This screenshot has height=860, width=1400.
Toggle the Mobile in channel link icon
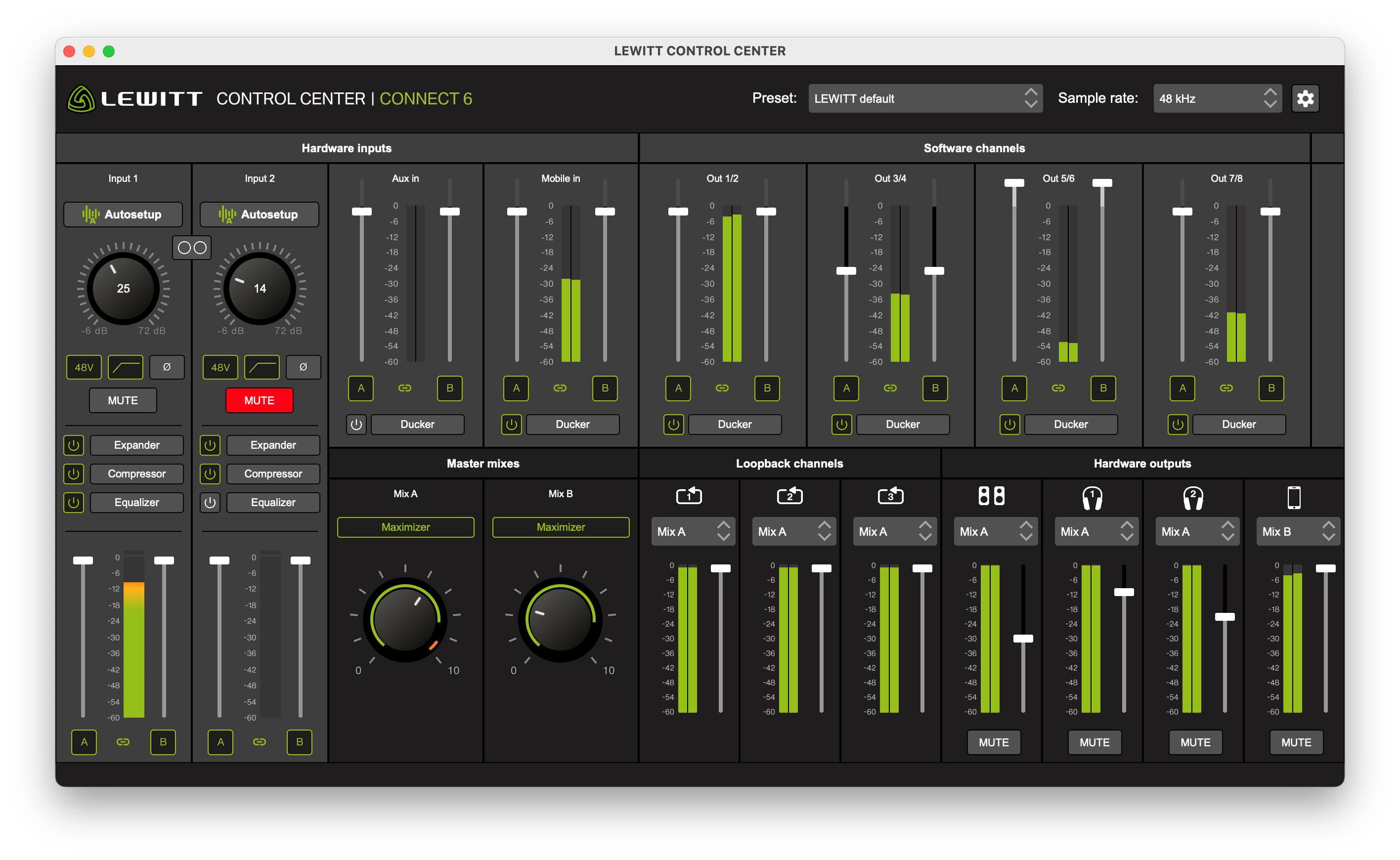560,388
